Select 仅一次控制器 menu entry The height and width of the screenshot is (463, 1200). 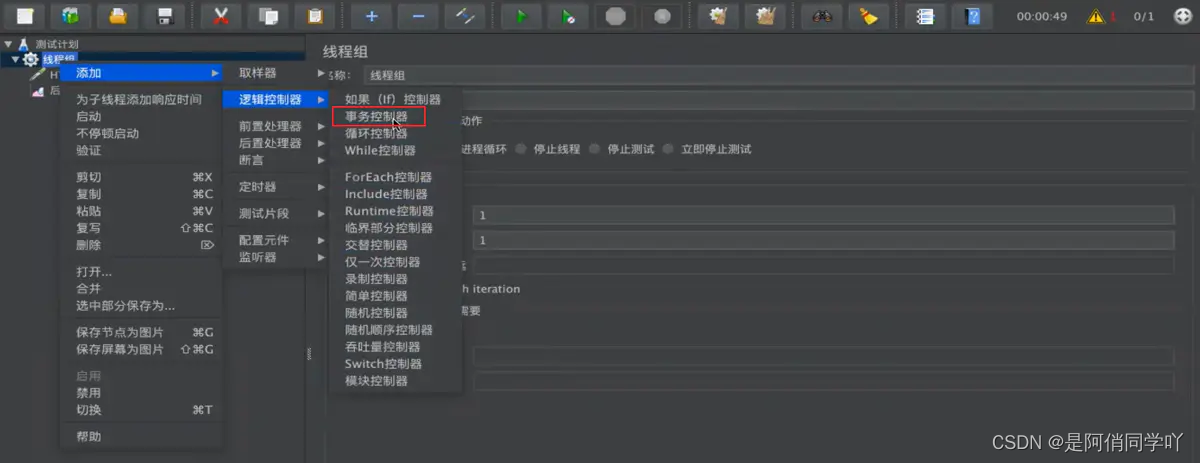pos(396,262)
